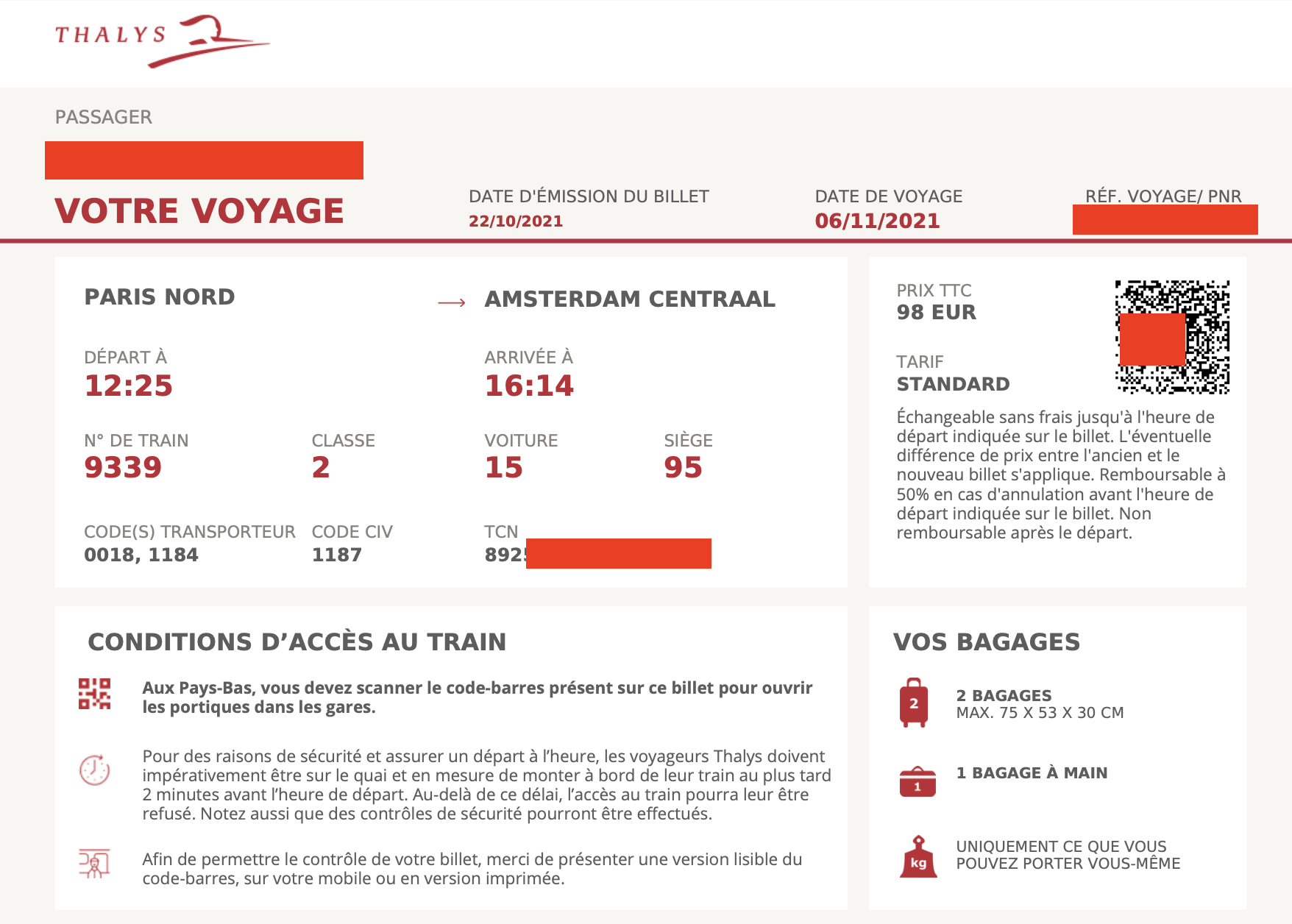The image size is (1292, 924).
Task: Click the small red barcode scan icon
Action: [95, 694]
